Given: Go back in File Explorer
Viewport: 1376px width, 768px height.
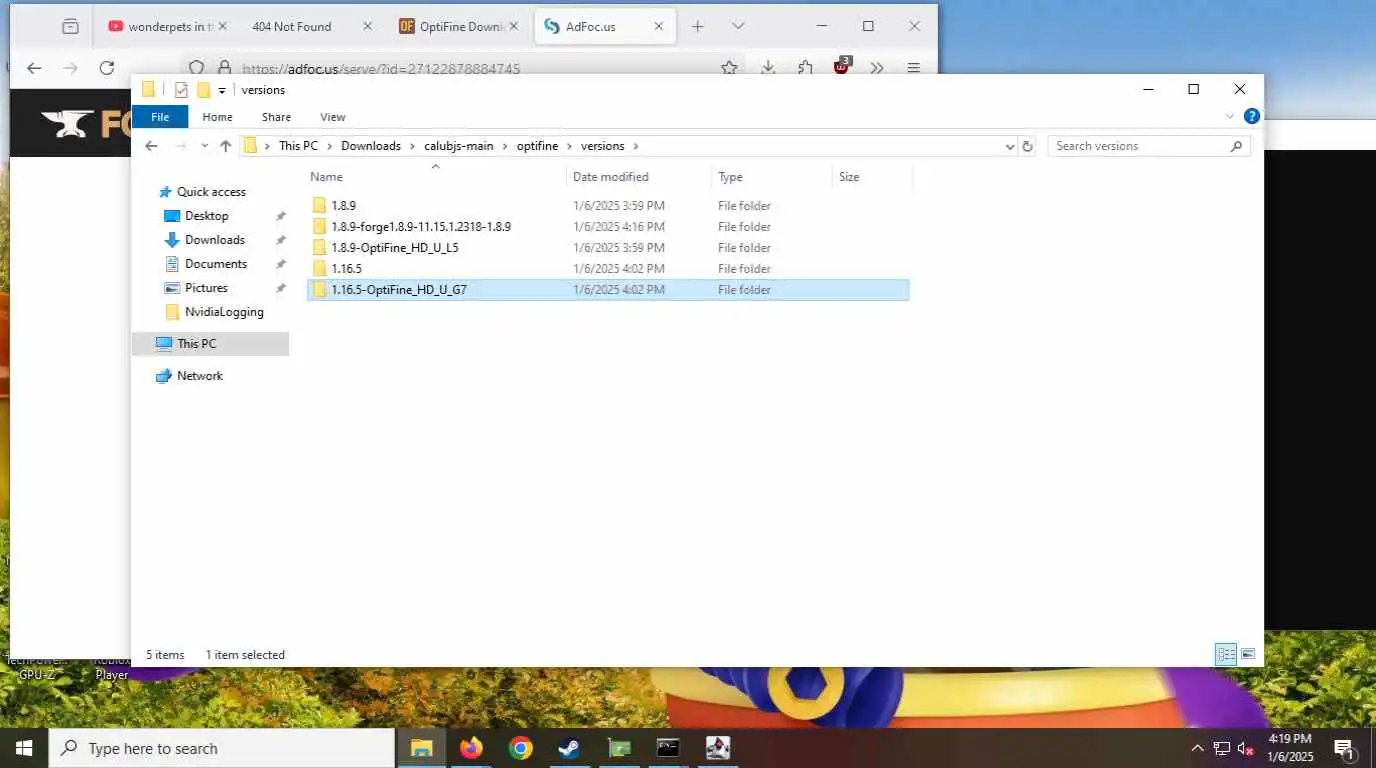Looking at the screenshot, I should point(151,146).
